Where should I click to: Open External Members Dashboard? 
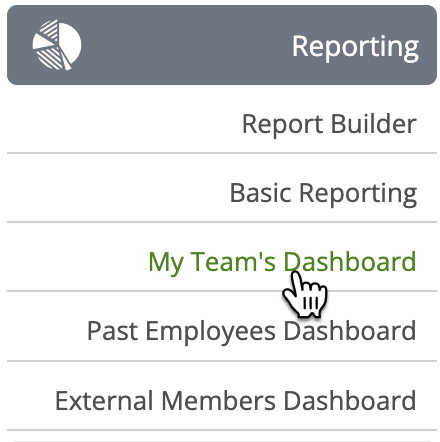coord(235,401)
